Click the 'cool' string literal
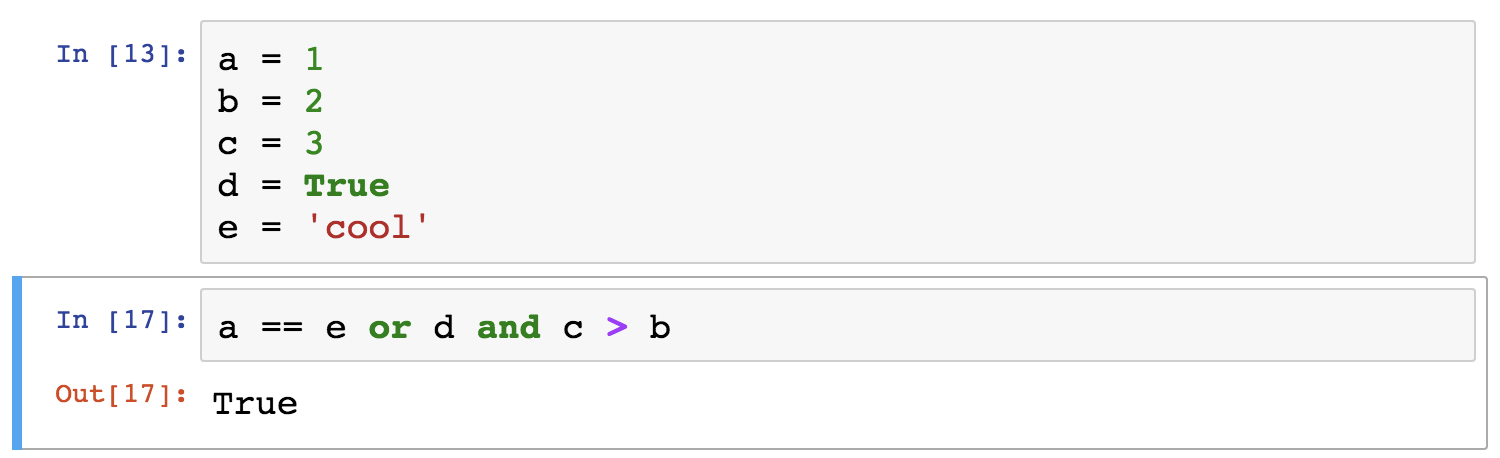 (368, 228)
